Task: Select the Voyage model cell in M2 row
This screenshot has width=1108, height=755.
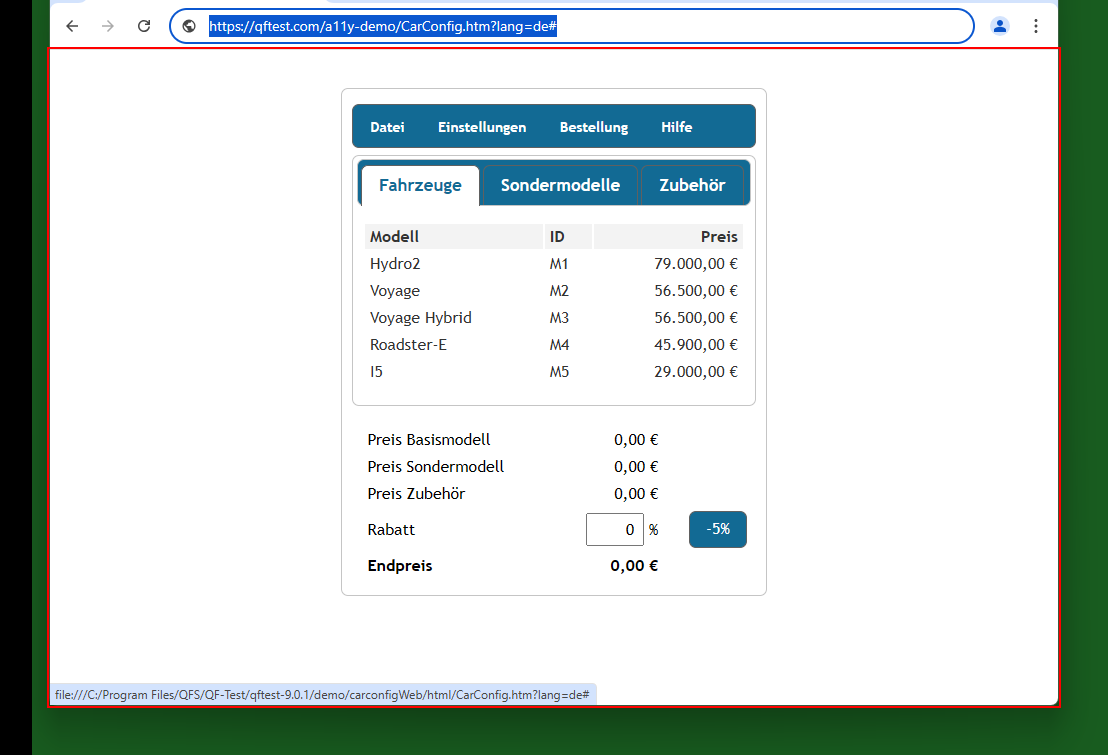Action: click(454, 291)
